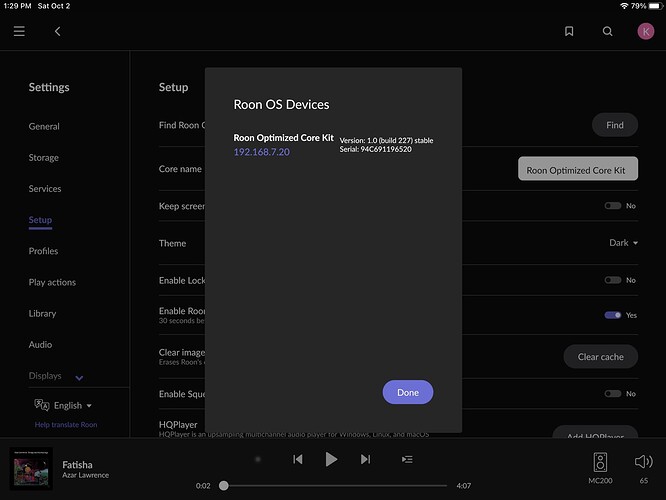666x500 pixels.
Task: Click the language translate icon
Action: click(x=42, y=405)
